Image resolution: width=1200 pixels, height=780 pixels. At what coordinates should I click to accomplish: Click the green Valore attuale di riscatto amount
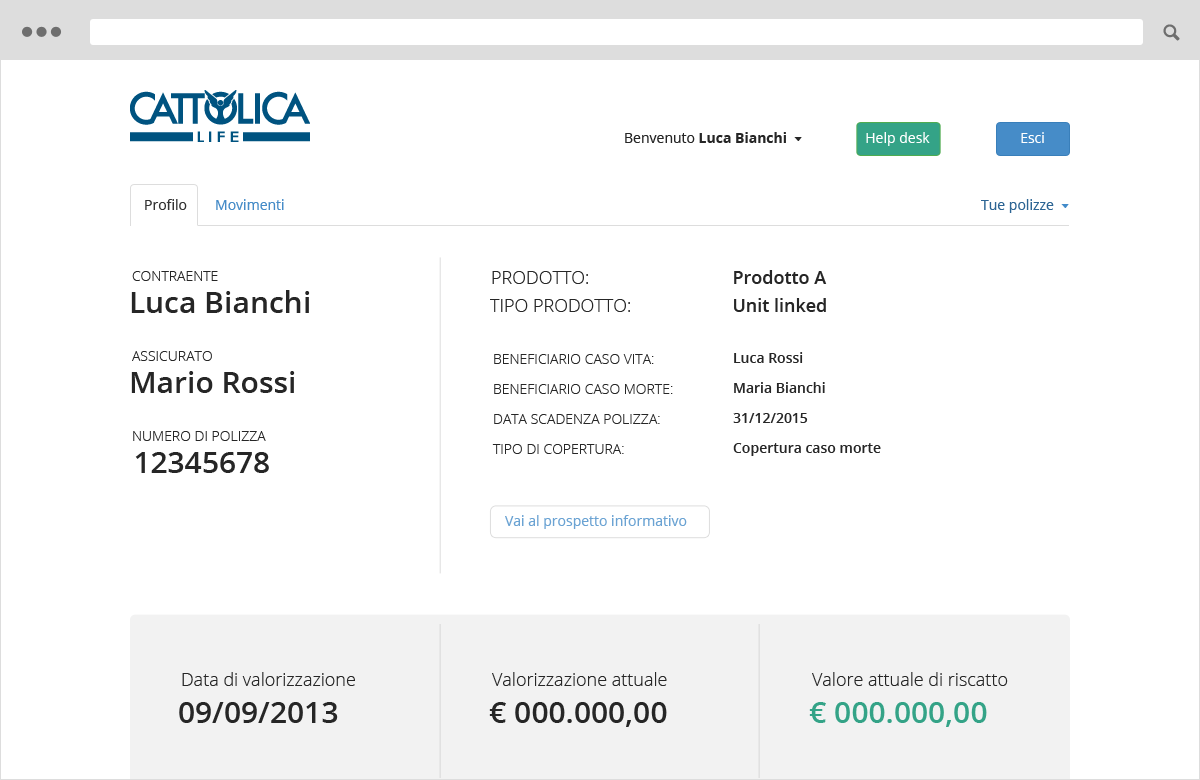pos(898,713)
